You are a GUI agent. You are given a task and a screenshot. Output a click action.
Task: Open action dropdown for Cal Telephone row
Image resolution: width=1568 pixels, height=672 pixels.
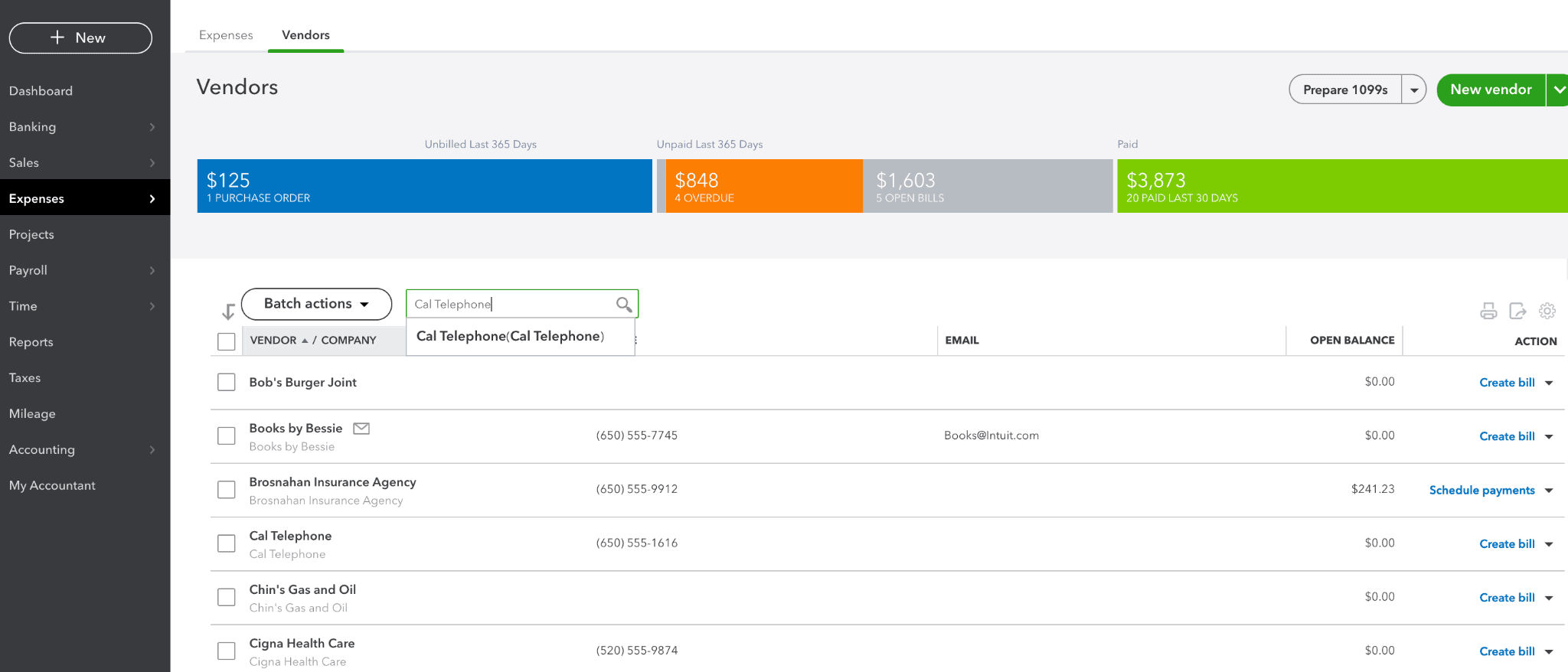pos(1549,544)
